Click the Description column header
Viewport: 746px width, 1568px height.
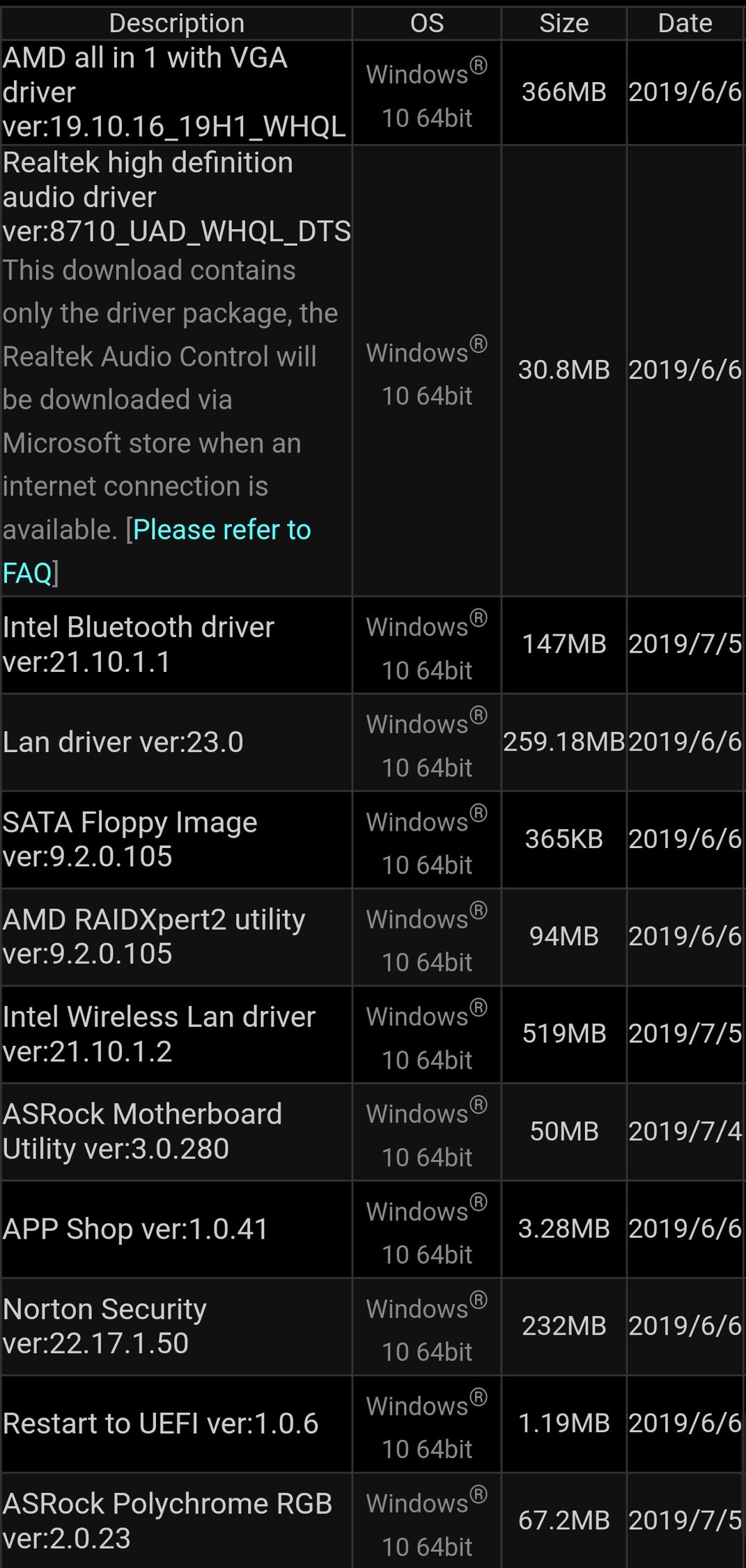coord(176,24)
